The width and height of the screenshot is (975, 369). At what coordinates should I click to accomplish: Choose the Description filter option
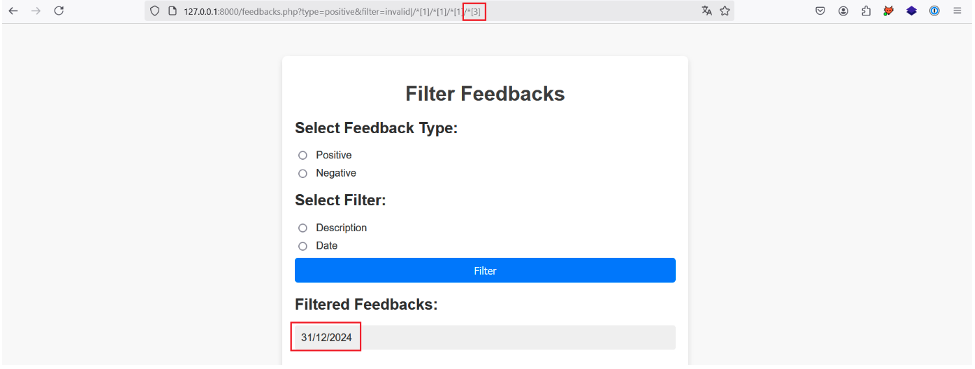303,228
